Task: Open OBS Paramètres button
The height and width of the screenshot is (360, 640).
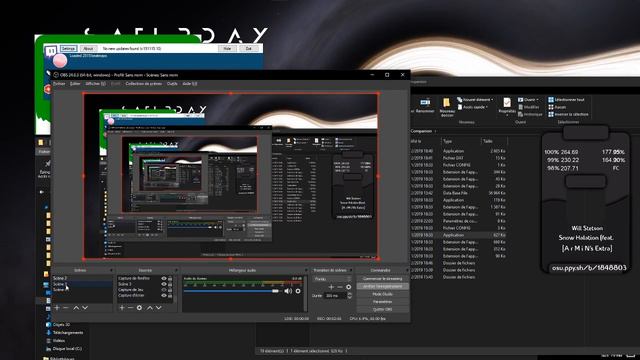Action: click(382, 302)
